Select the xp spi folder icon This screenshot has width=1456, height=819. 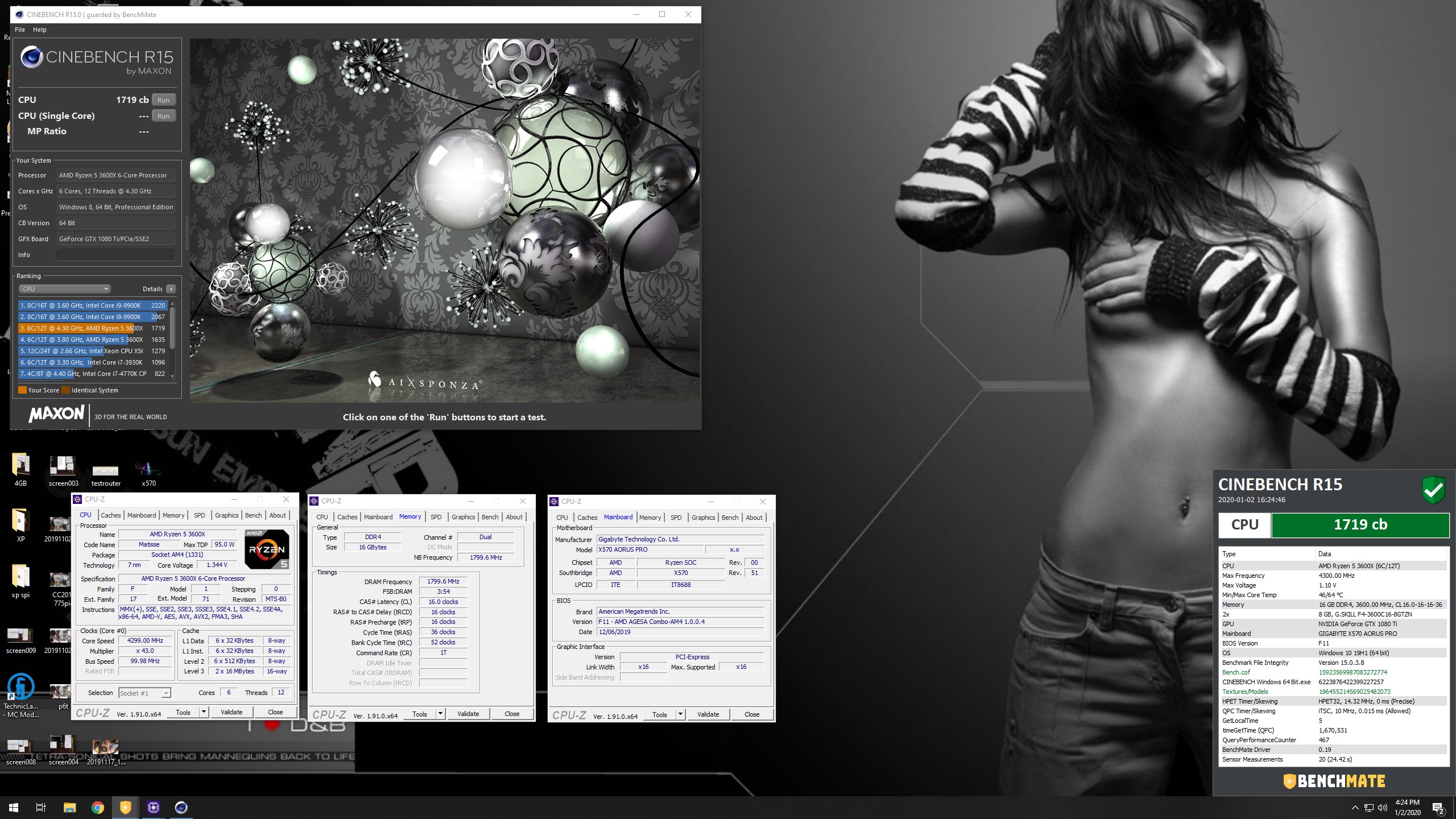point(20,581)
